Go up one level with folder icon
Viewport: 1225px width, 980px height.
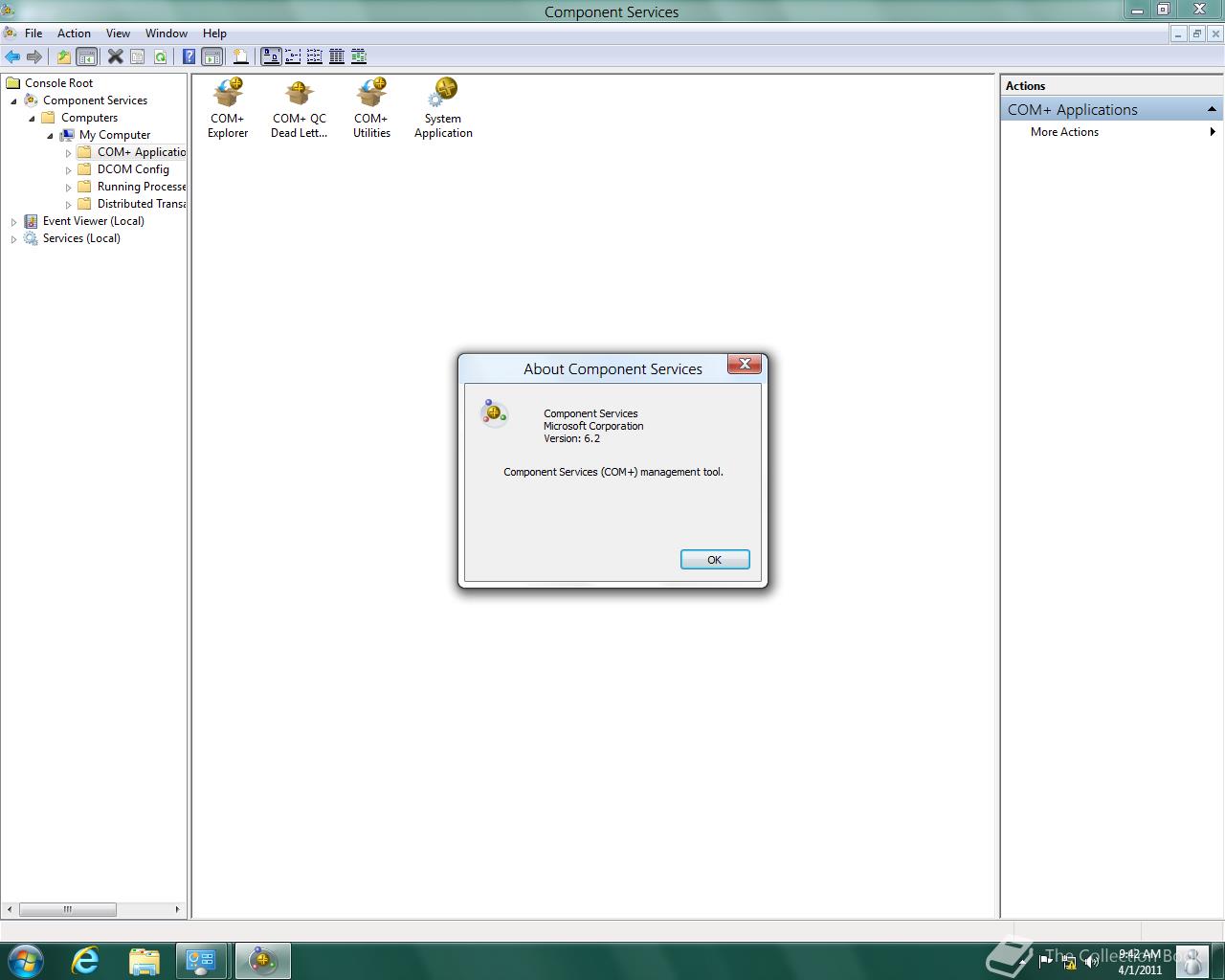[64, 56]
